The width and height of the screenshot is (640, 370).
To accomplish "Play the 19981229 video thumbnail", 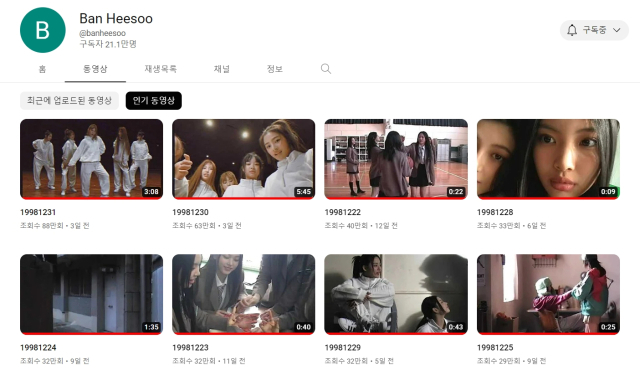I will coord(396,295).
